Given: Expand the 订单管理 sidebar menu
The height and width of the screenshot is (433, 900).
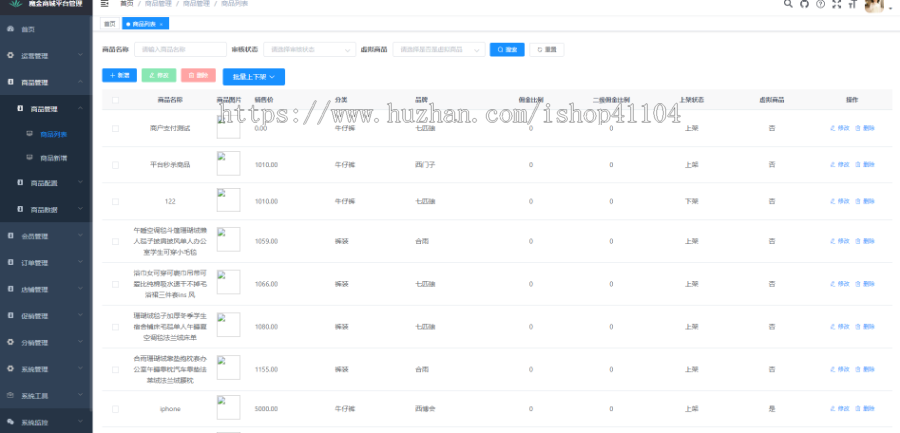Looking at the screenshot, I should coord(46,262).
